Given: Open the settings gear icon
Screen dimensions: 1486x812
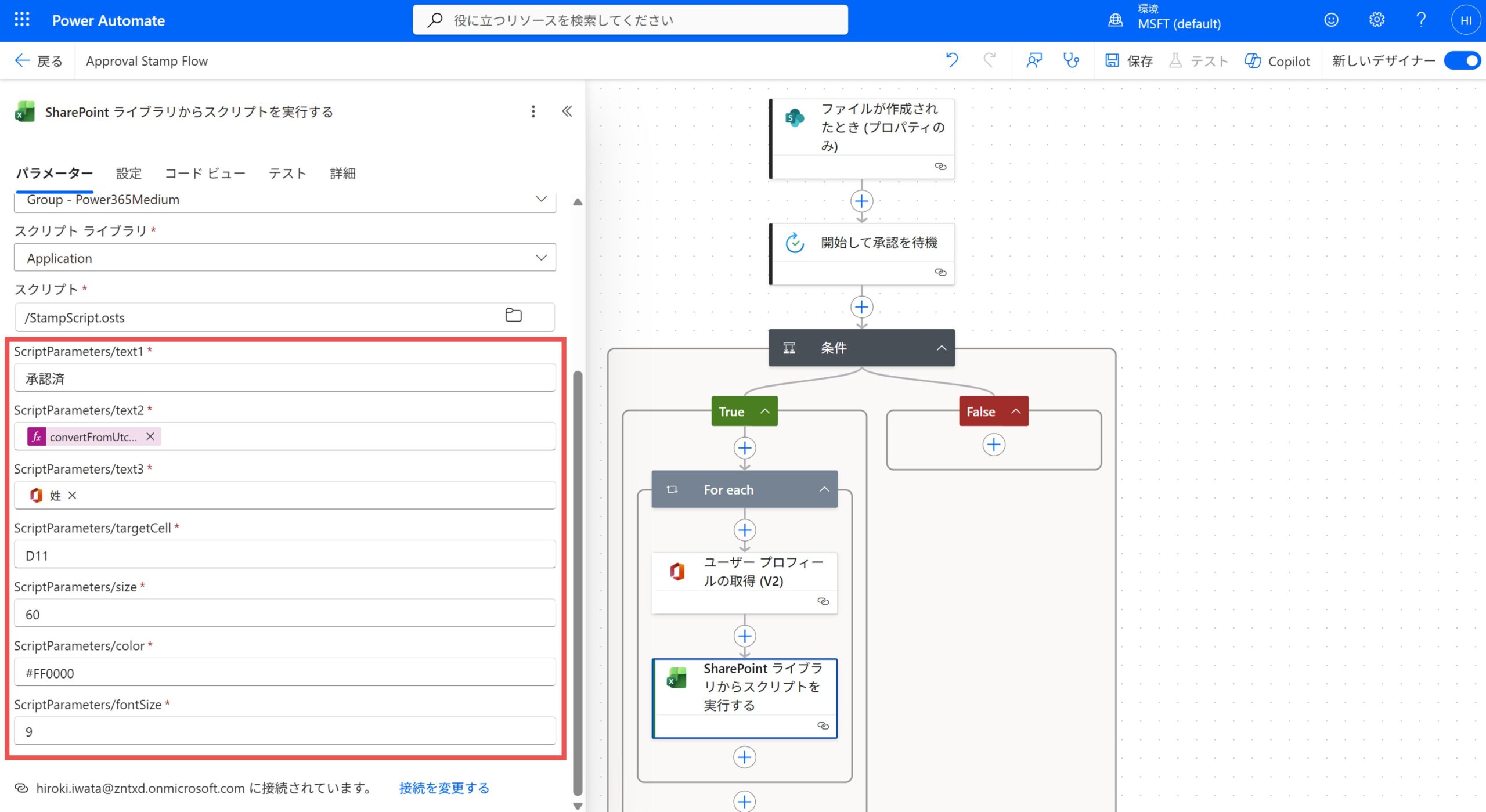Looking at the screenshot, I should tap(1376, 19).
